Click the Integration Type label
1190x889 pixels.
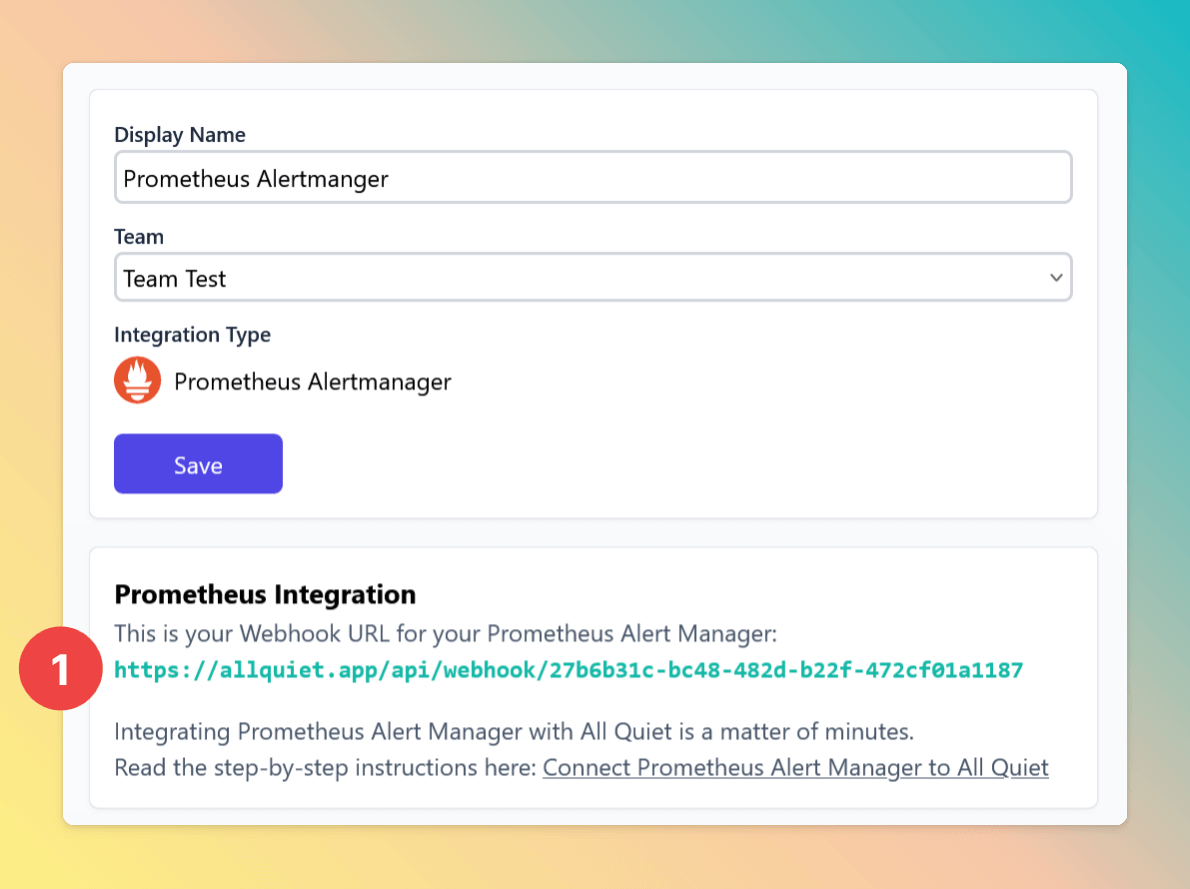point(192,335)
